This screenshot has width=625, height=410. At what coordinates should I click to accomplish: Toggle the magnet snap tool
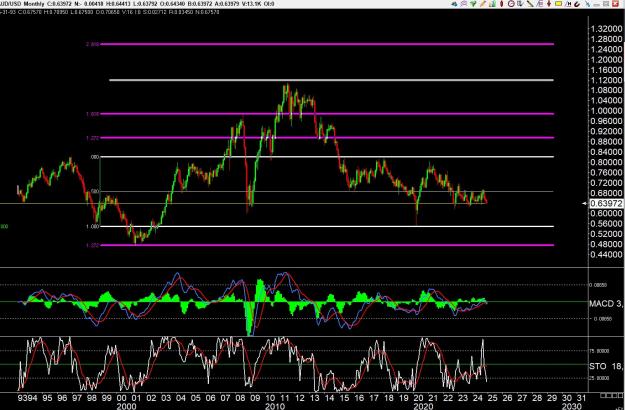pyautogui.click(x=577, y=4)
